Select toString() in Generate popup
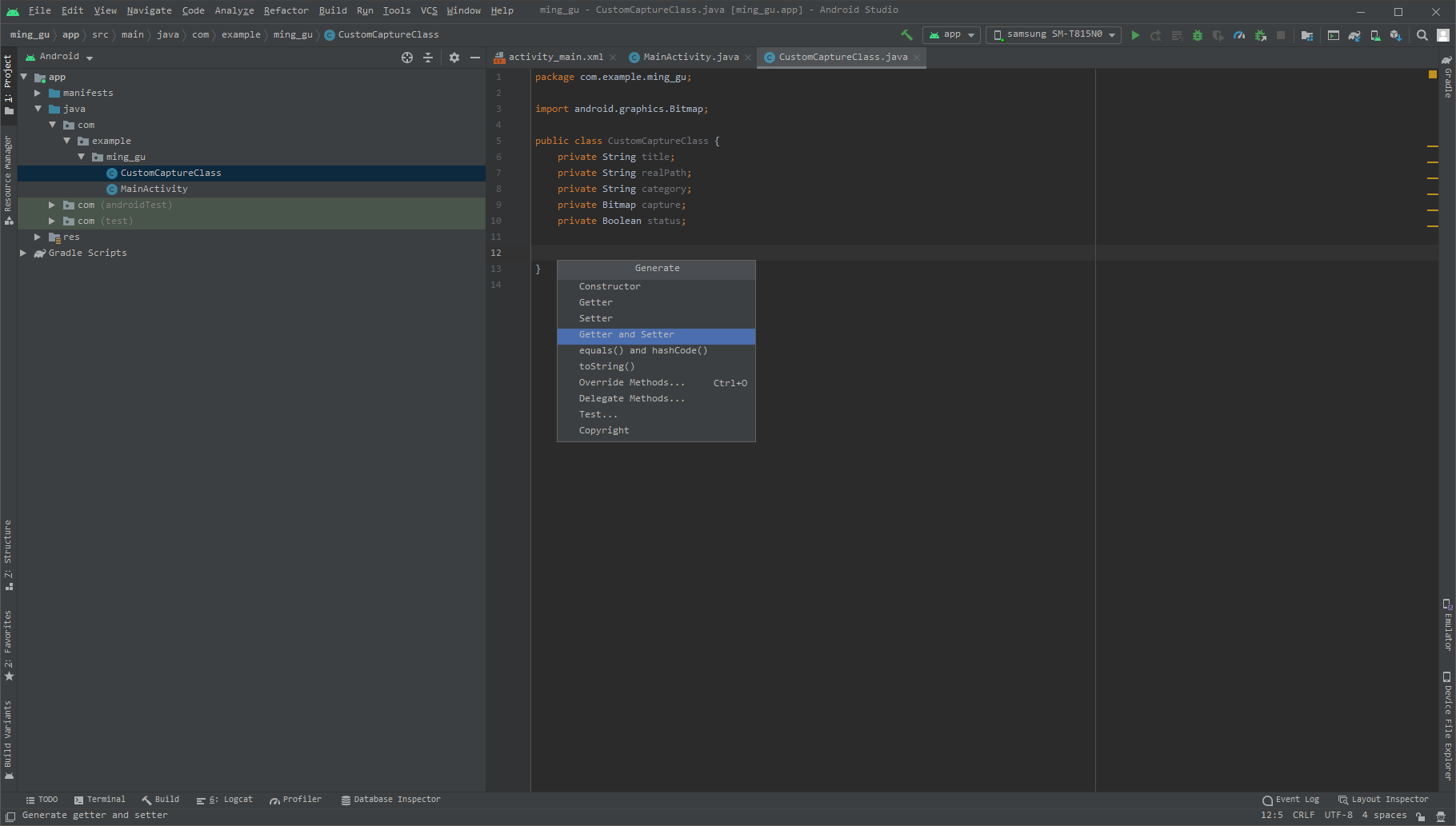The width and height of the screenshot is (1456, 826). 656,367
